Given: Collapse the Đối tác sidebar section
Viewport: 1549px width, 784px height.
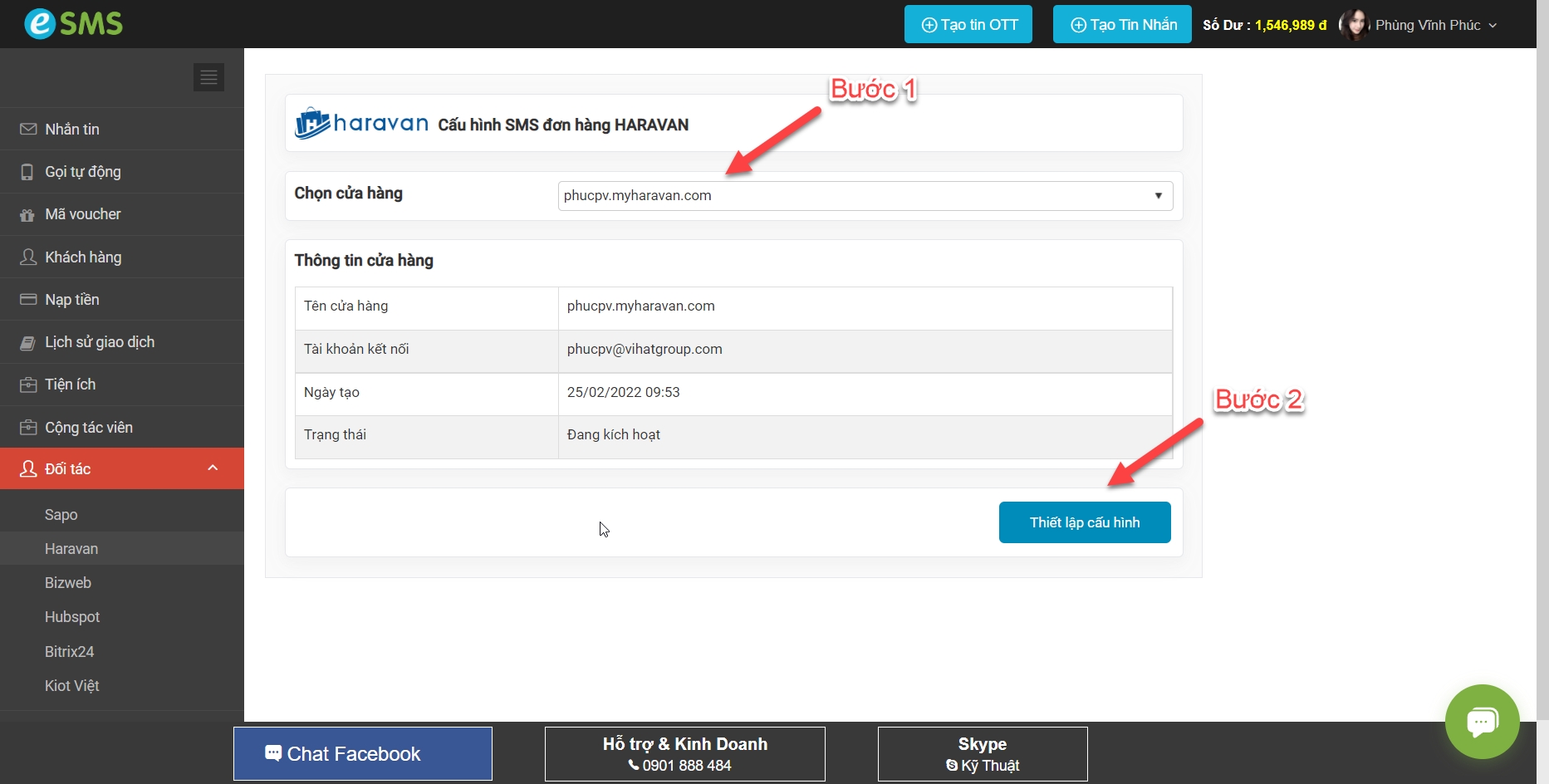Looking at the screenshot, I should pos(213,468).
